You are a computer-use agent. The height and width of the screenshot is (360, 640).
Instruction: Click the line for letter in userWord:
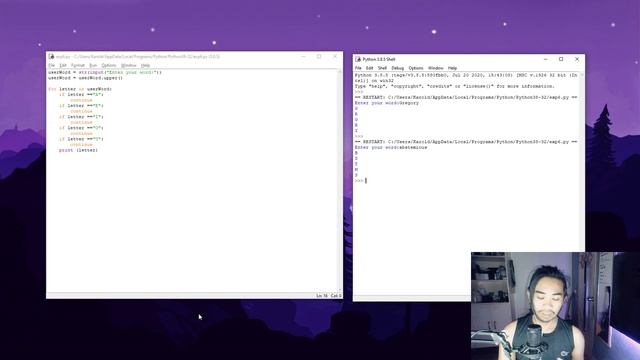[x=80, y=89]
